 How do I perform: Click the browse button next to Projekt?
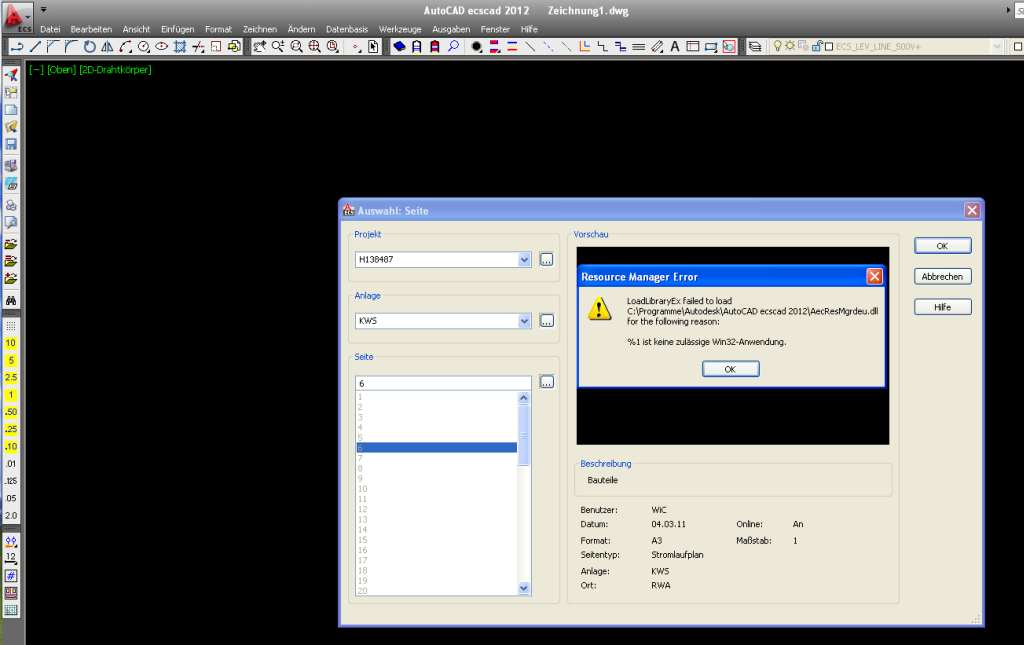[547, 259]
